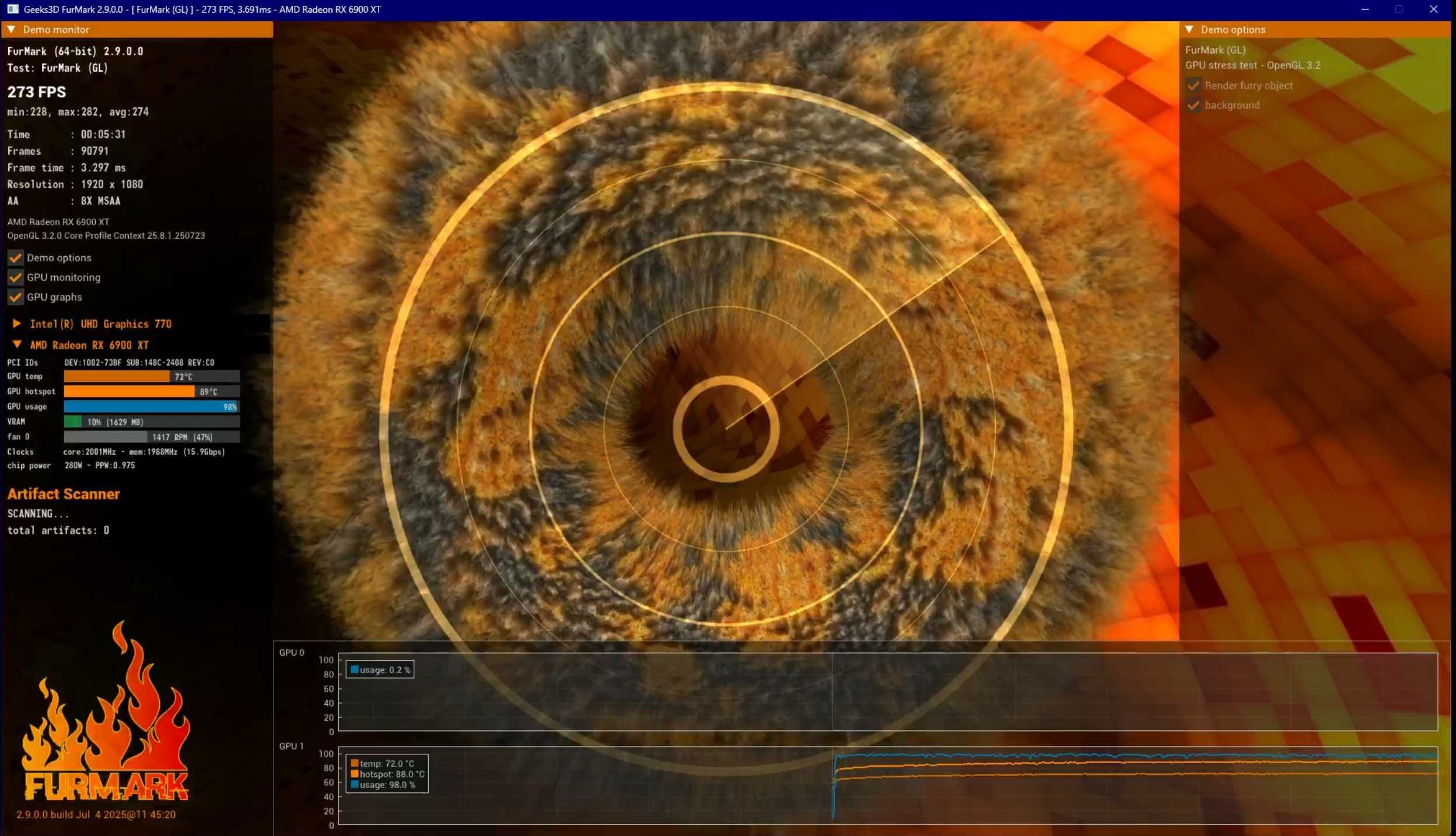Toggle the background checkbox
Viewport: 1456px width, 836px height.
pyautogui.click(x=1193, y=105)
